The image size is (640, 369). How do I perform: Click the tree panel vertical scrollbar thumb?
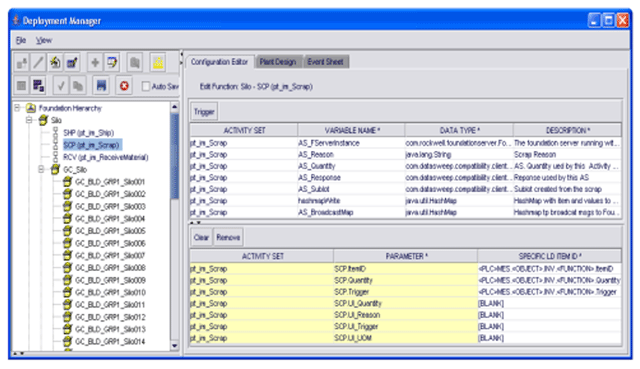pyautogui.click(x=175, y=156)
